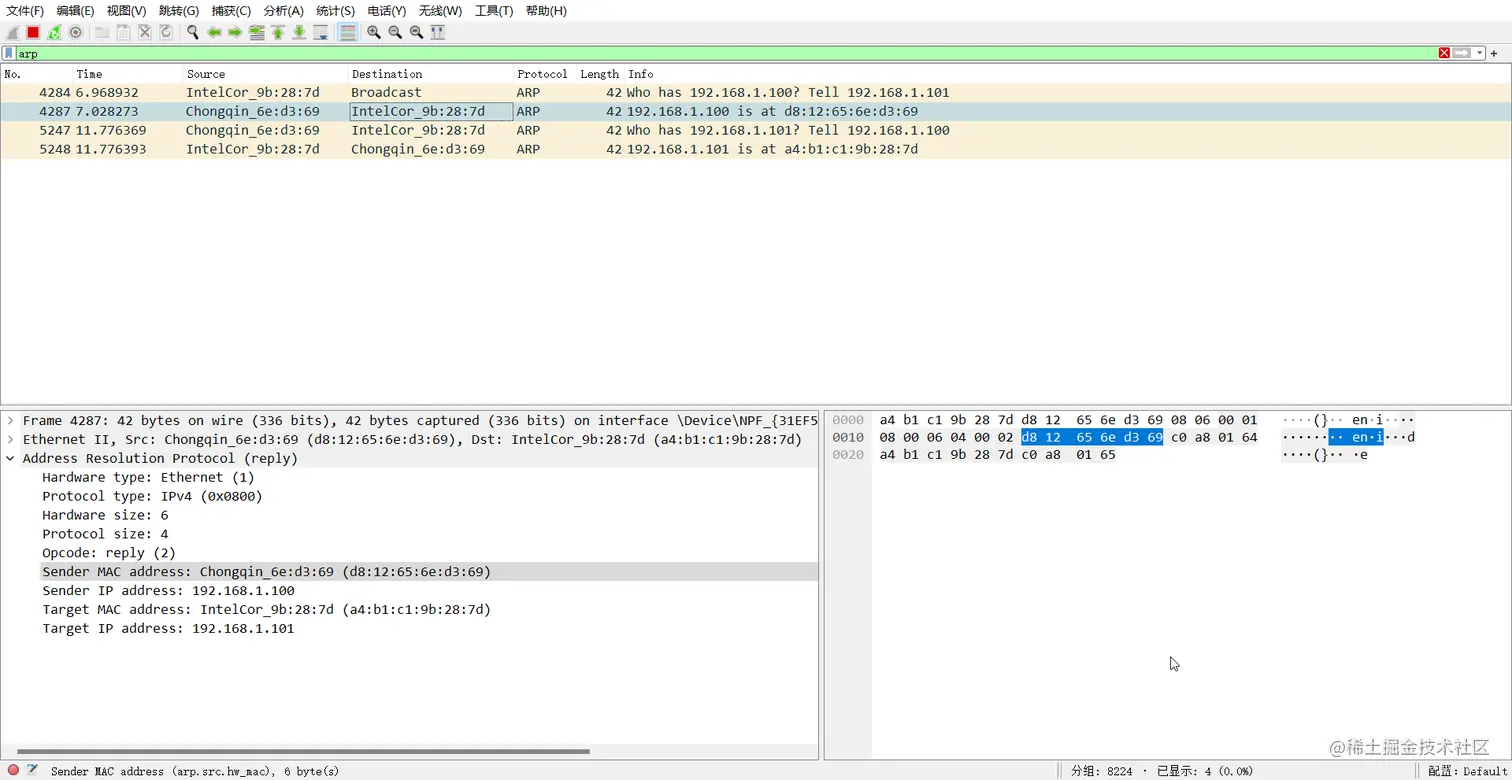Expand the Ethernet II tree node
Viewport: 1512px width, 780px height.
click(10, 440)
